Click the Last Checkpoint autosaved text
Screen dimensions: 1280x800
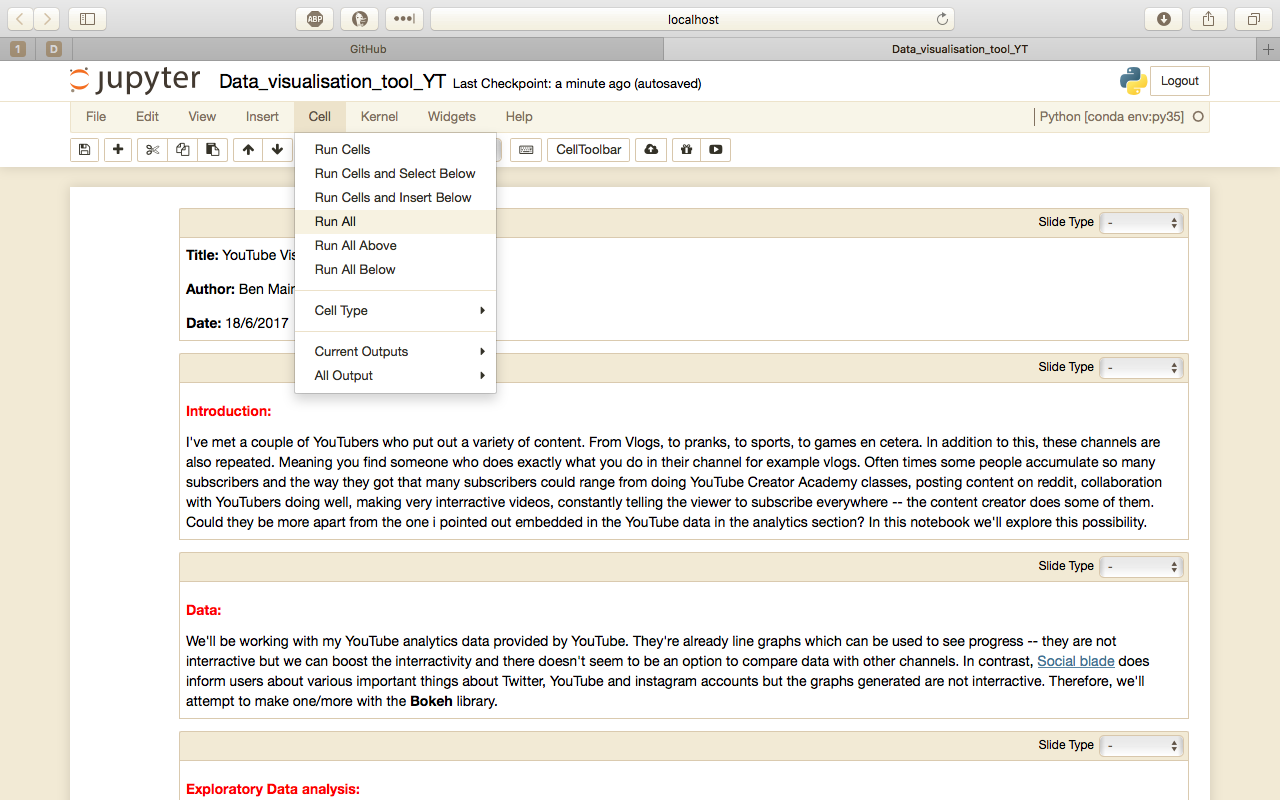[577, 84]
